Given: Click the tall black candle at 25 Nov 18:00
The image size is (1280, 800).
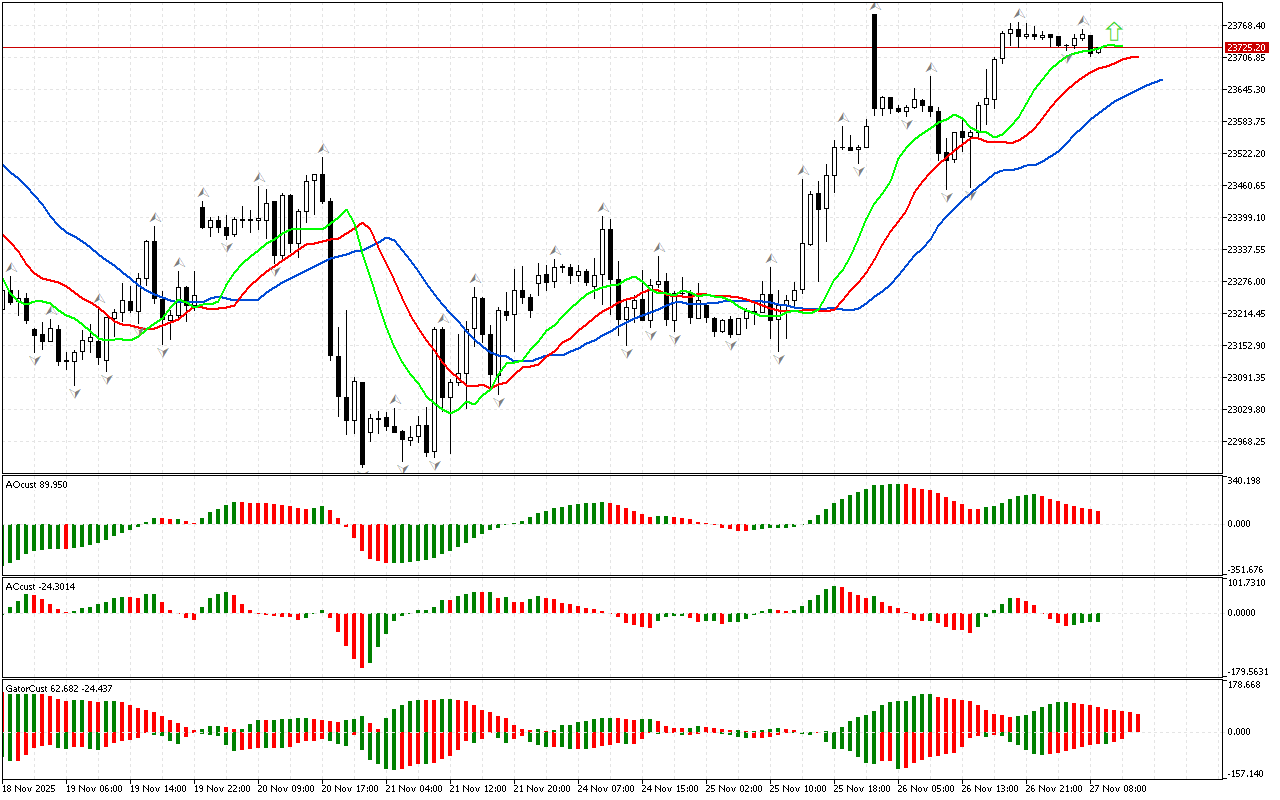Looking at the screenshot, I should (x=875, y=62).
